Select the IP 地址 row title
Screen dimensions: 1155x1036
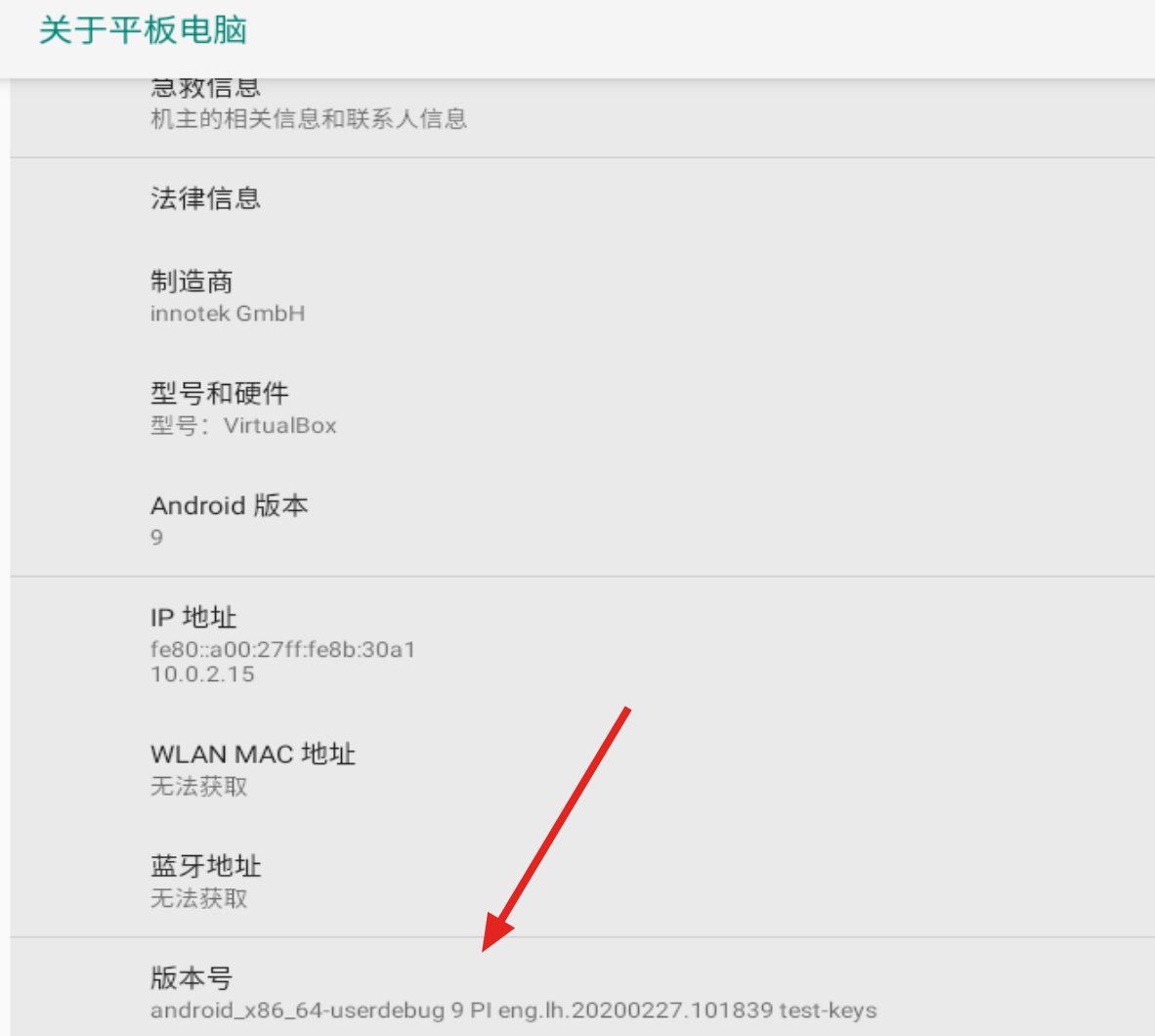pos(193,618)
